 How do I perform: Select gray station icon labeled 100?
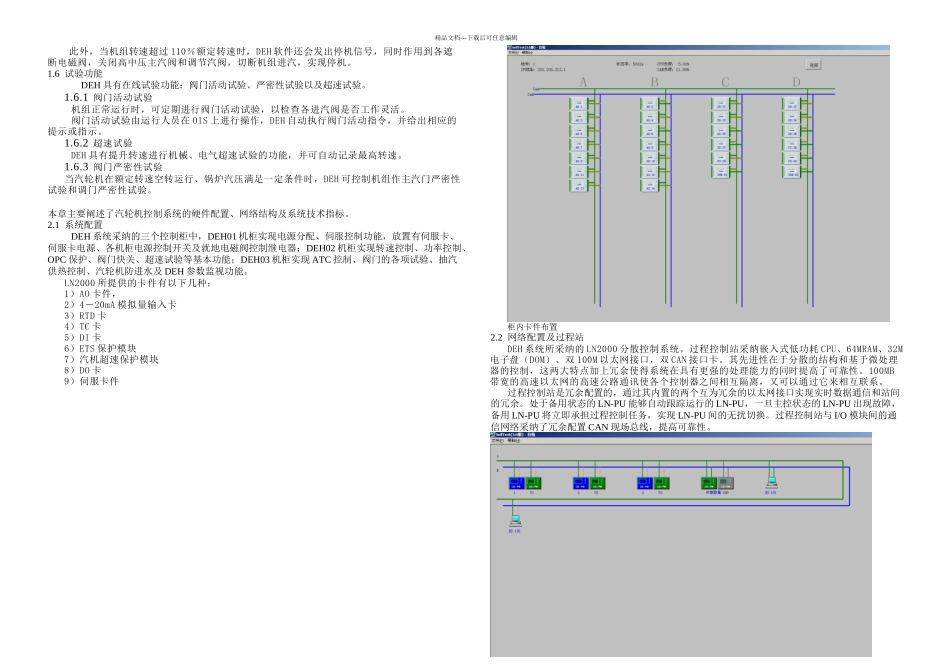[726, 483]
